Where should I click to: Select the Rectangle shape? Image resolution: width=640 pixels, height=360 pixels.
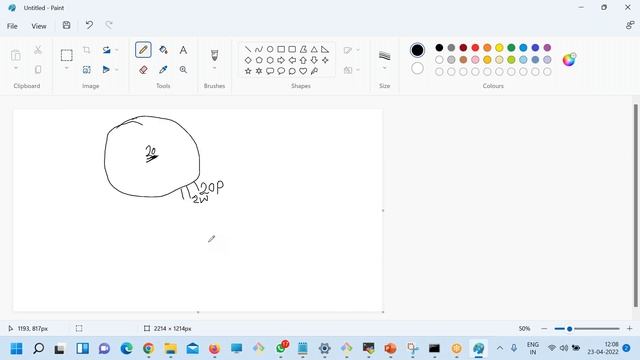point(281,49)
